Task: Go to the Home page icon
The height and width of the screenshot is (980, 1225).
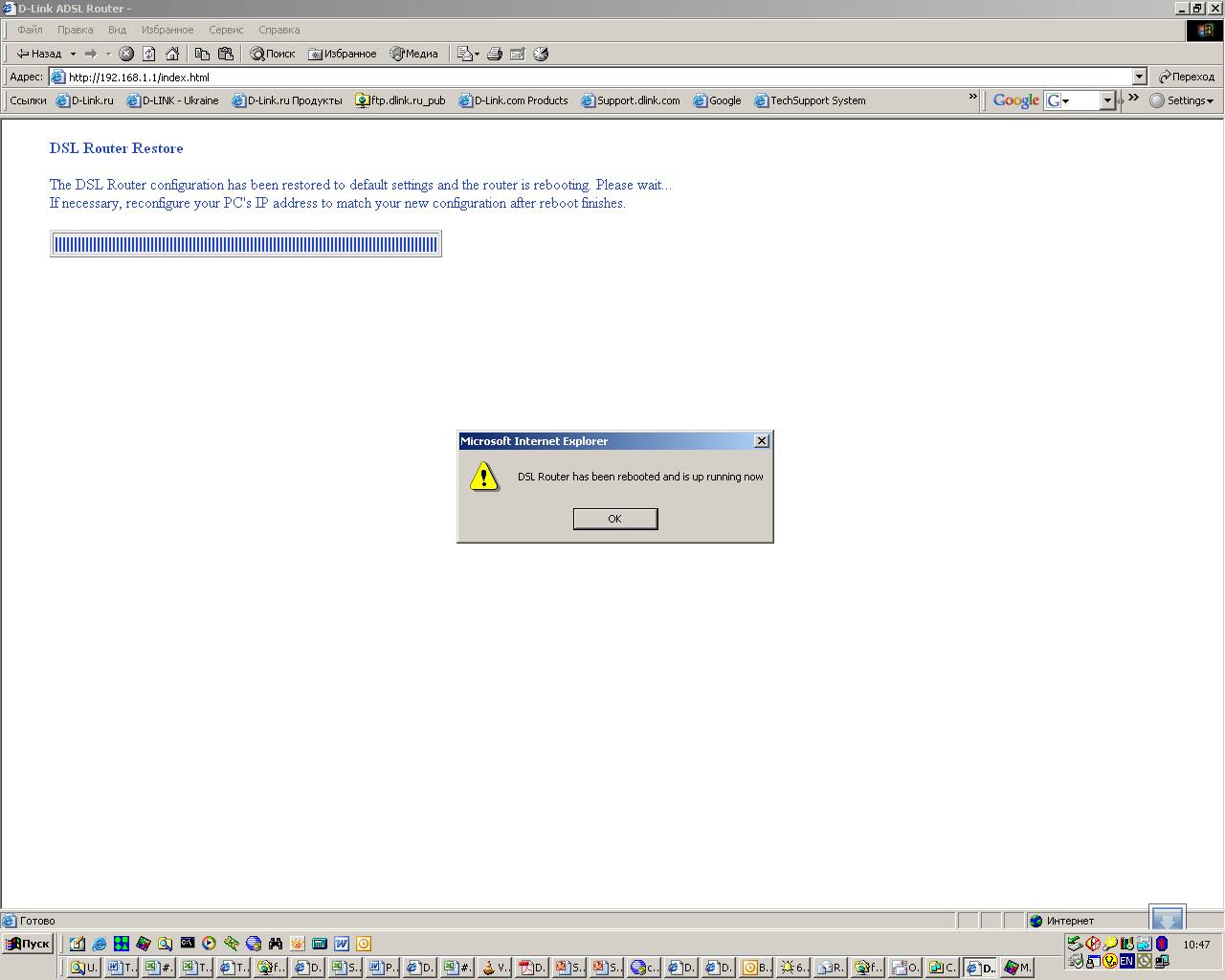Action: [x=172, y=54]
